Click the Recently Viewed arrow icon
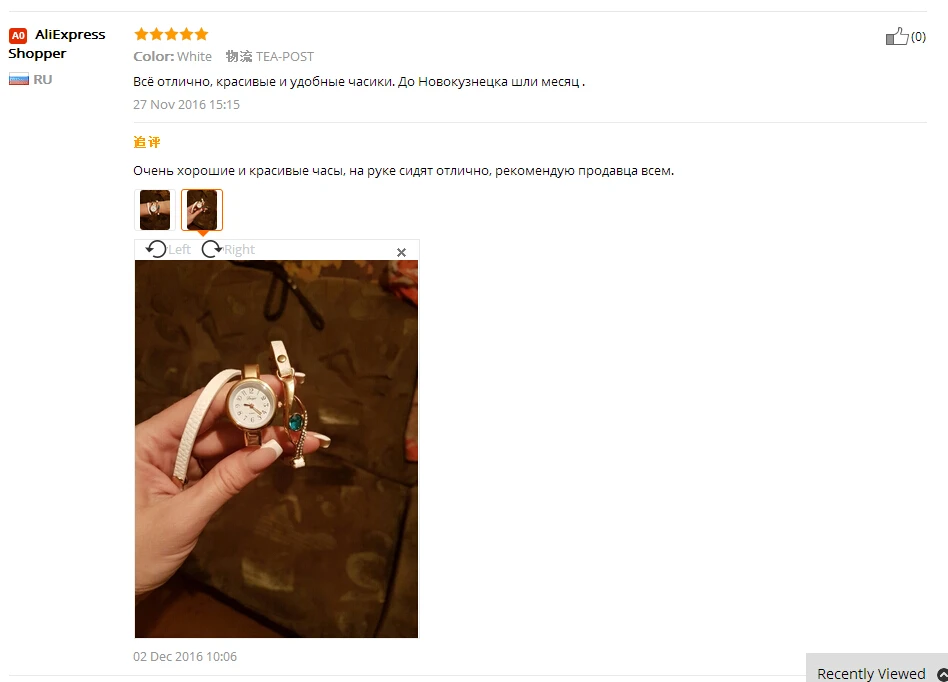The image size is (948, 682). tap(942, 674)
